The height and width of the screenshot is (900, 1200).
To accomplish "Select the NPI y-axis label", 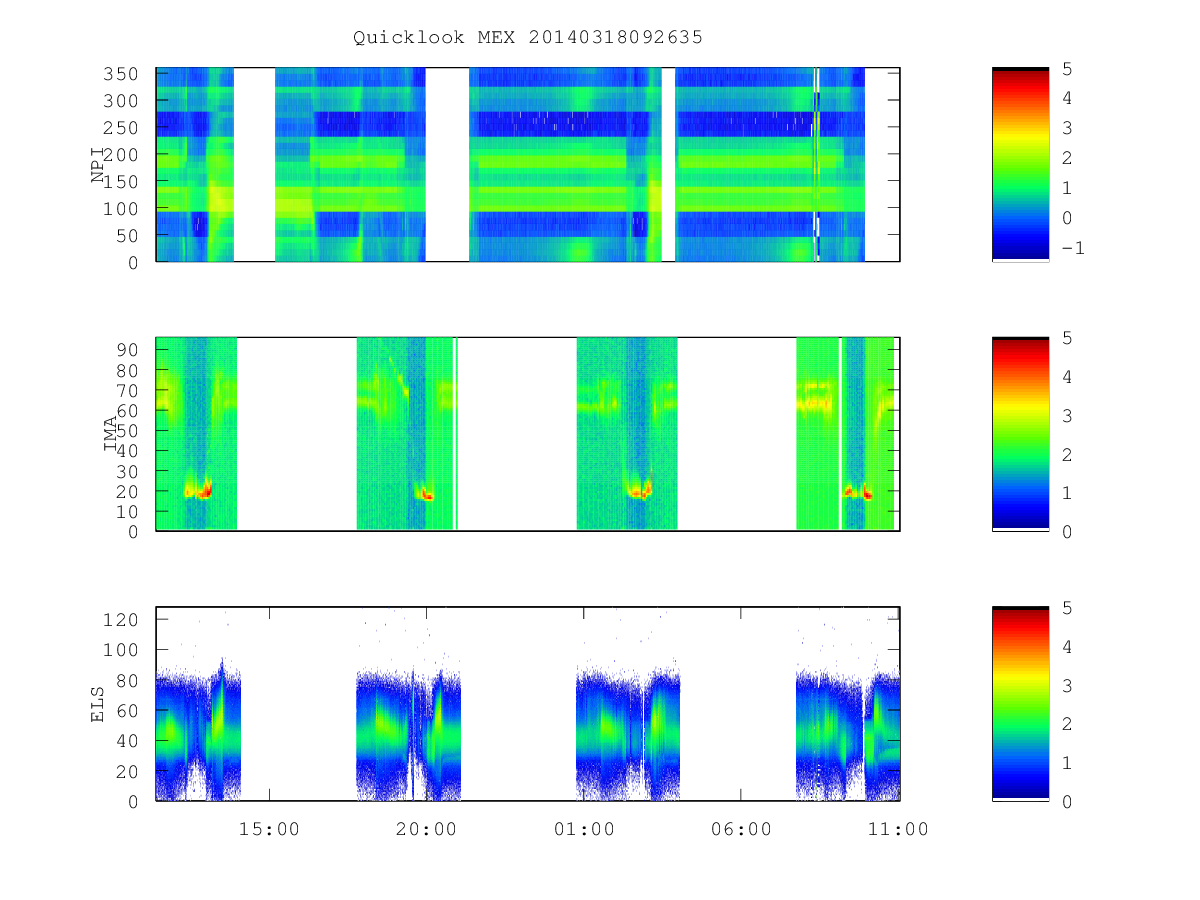I will [98, 165].
